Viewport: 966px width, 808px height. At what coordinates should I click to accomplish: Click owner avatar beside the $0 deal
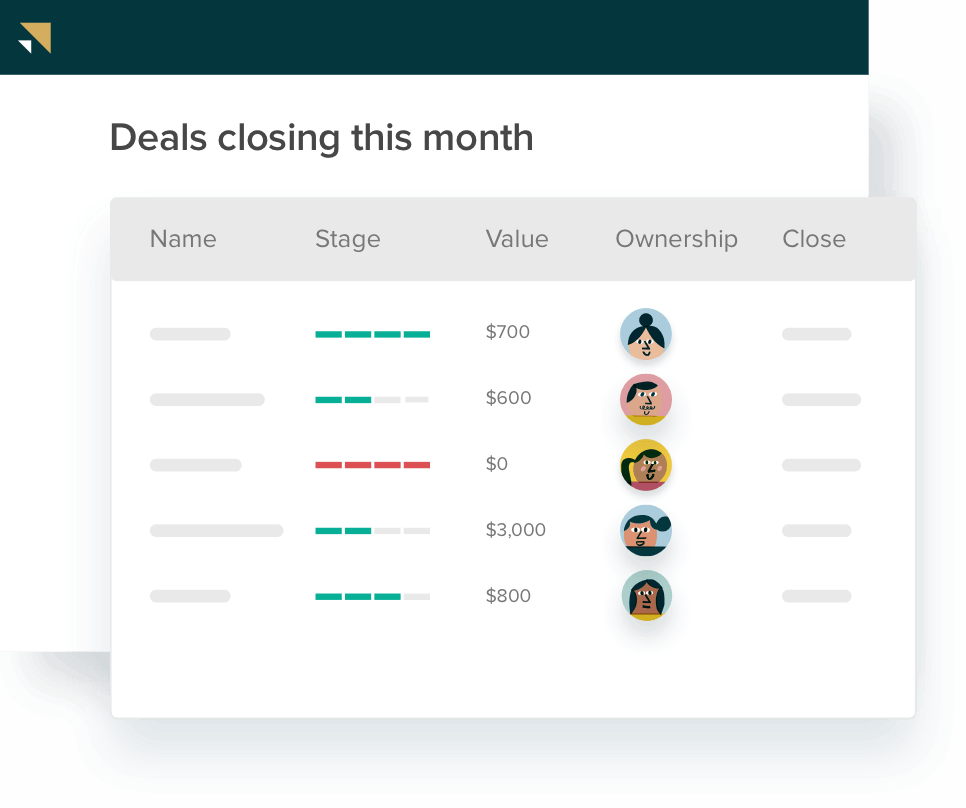tap(645, 465)
